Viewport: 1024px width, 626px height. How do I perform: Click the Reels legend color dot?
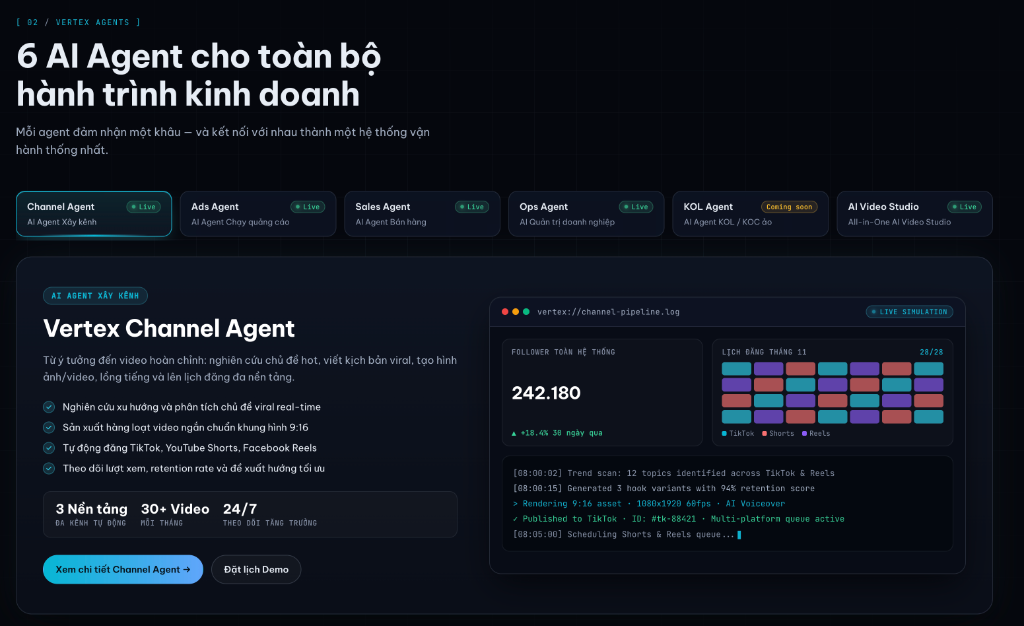[805, 433]
